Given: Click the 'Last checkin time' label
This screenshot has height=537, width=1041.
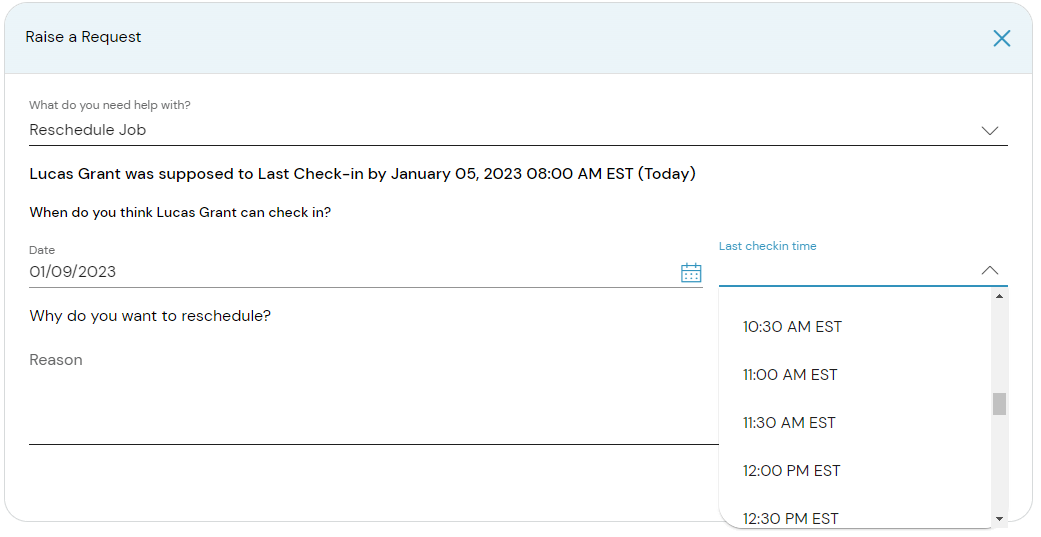Looking at the screenshot, I should (x=767, y=246).
